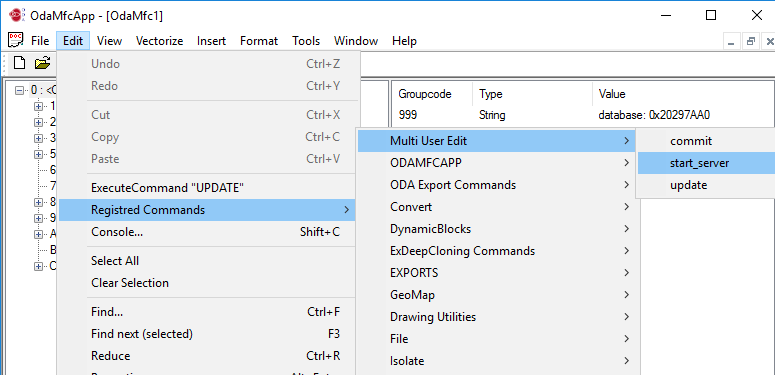
Task: Choose Reduce menu entry
Action: coord(207,356)
